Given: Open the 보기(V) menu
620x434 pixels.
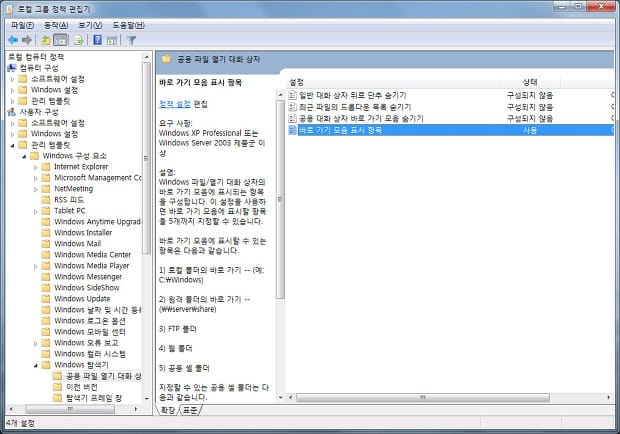Looking at the screenshot, I should point(90,24).
